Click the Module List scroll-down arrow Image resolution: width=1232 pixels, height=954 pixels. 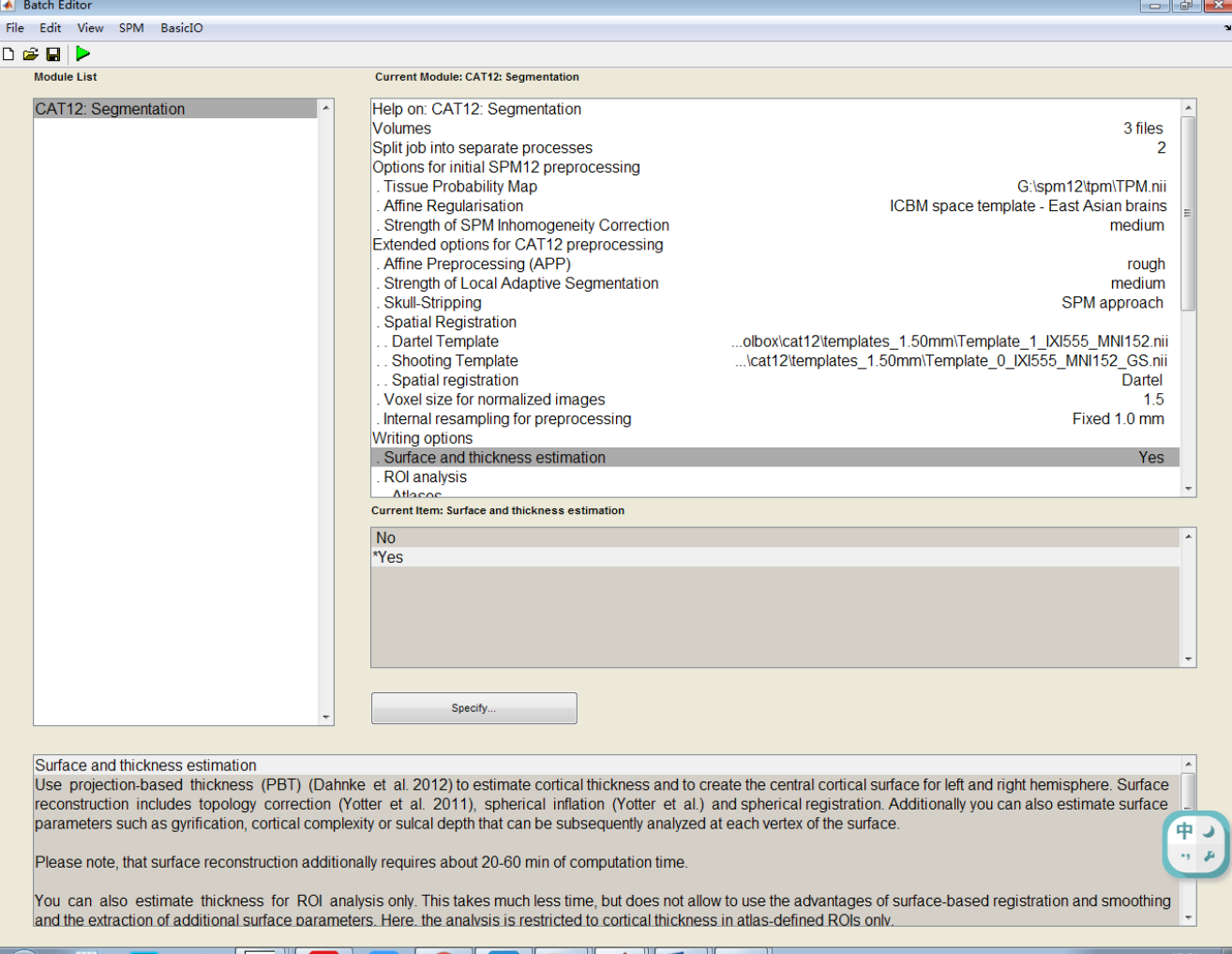click(x=326, y=718)
